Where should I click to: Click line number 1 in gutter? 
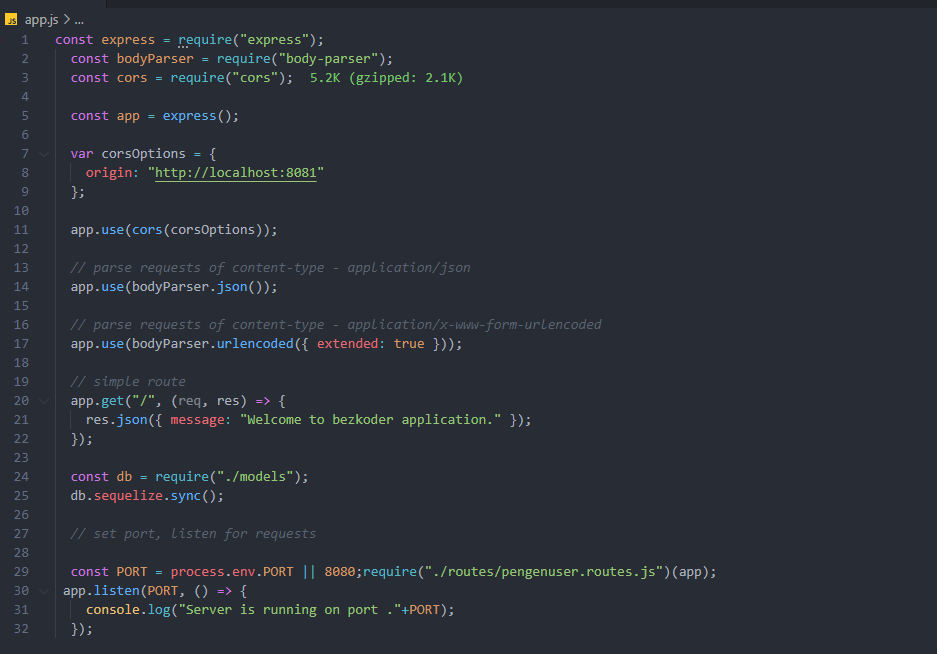point(25,40)
